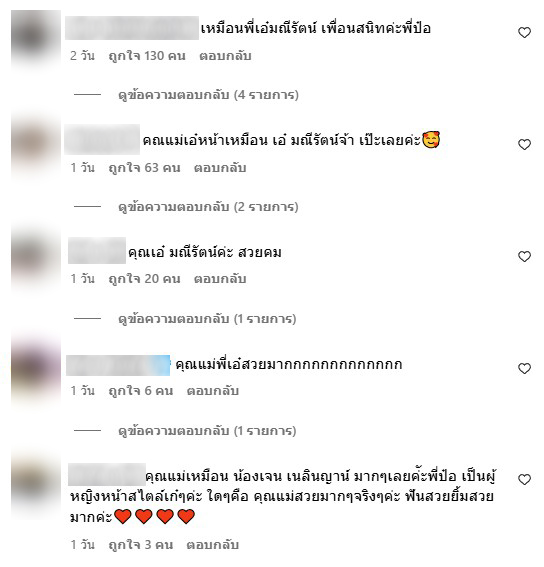544x567 pixels.
Task: Open blurred username on the 20-likes comment
Action: tap(97, 251)
